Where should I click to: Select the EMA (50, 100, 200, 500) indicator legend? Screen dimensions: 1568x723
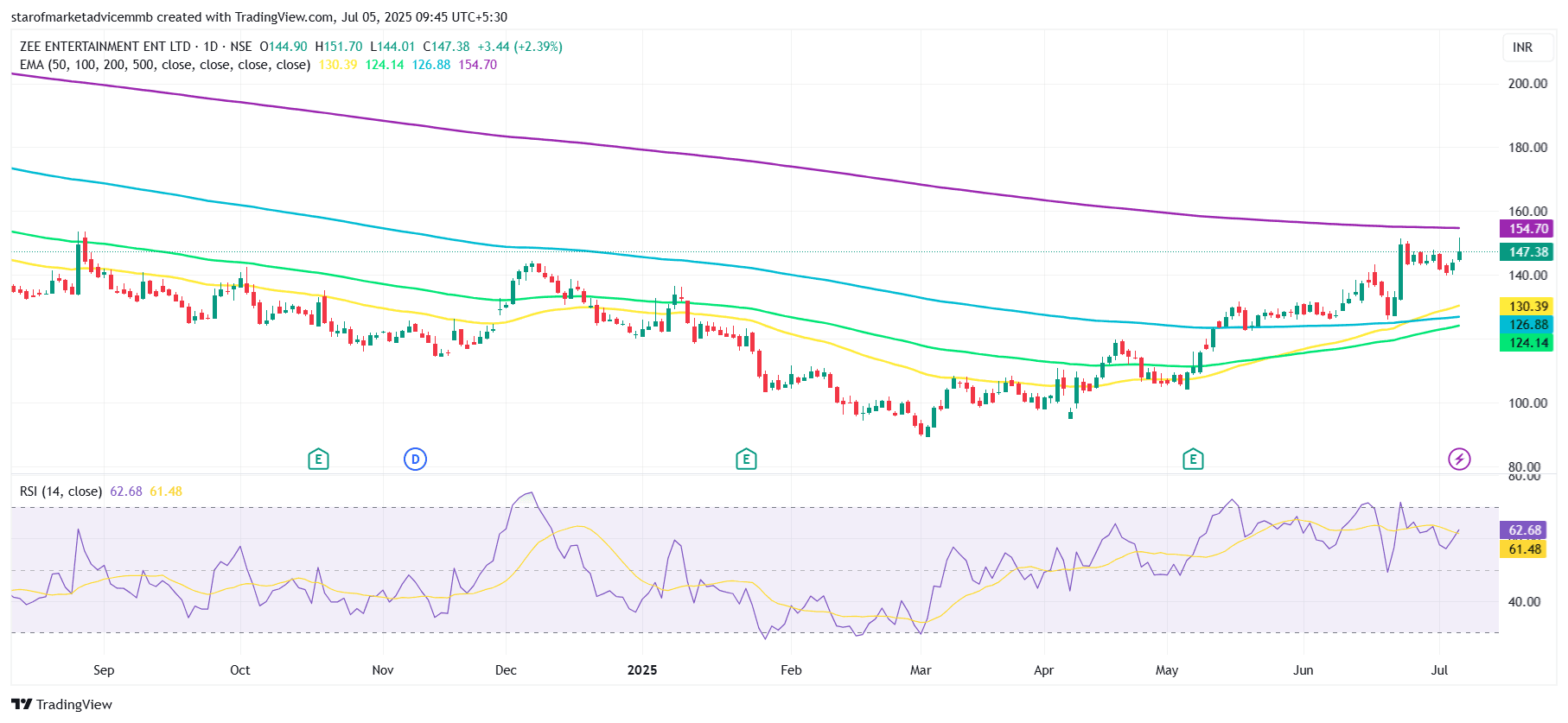165,65
